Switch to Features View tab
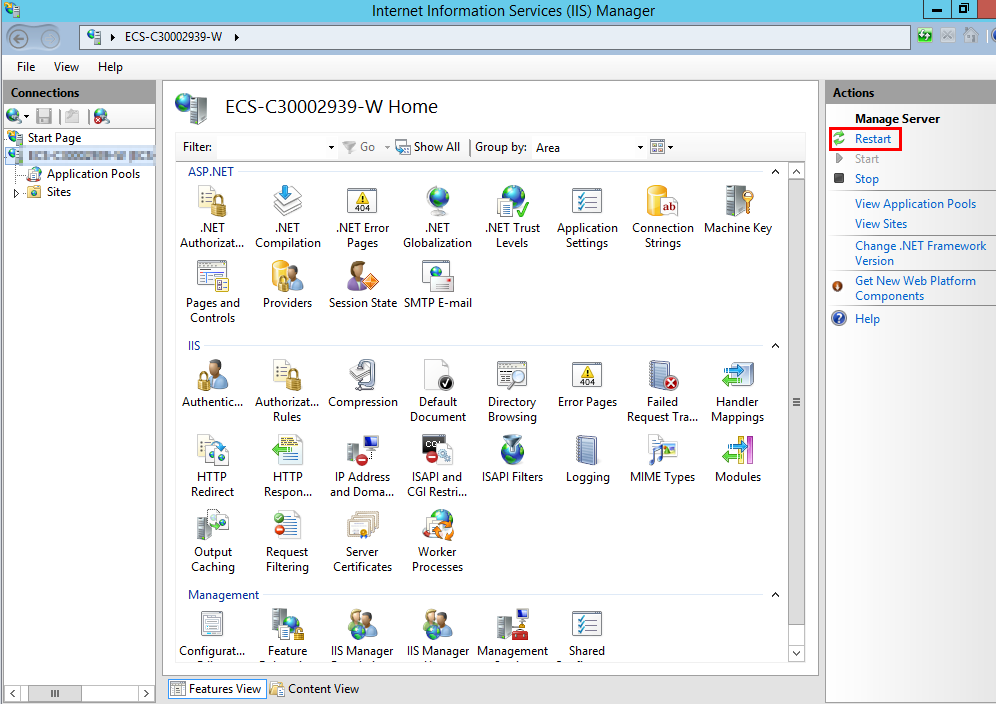 pos(217,689)
